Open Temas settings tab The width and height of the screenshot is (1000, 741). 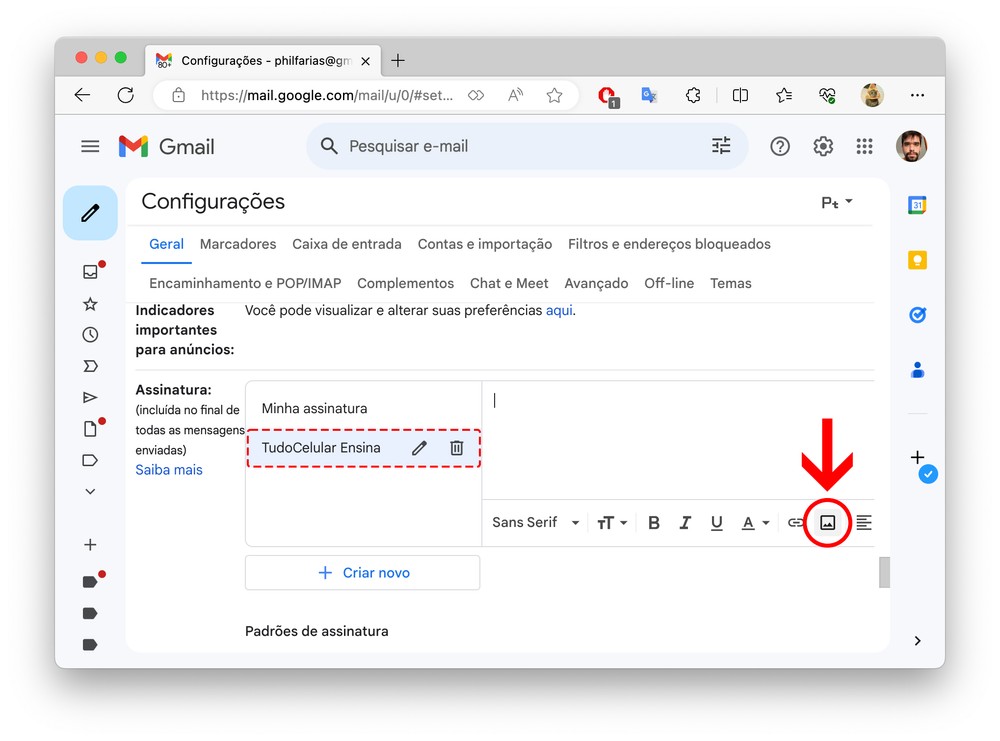coord(731,283)
